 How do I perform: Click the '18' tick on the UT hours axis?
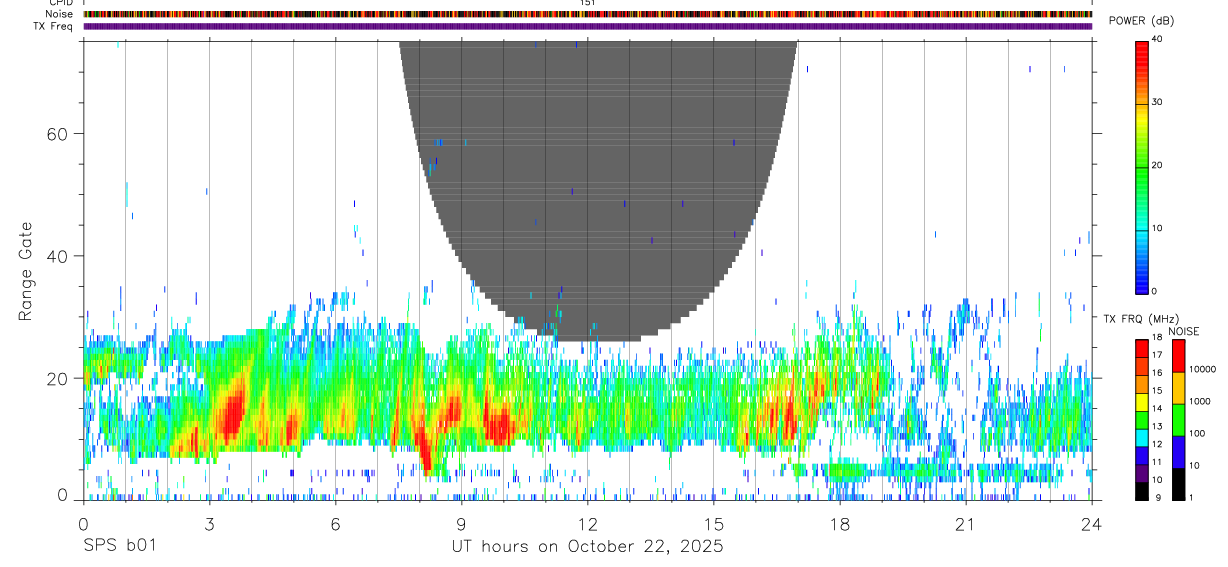coord(840,523)
